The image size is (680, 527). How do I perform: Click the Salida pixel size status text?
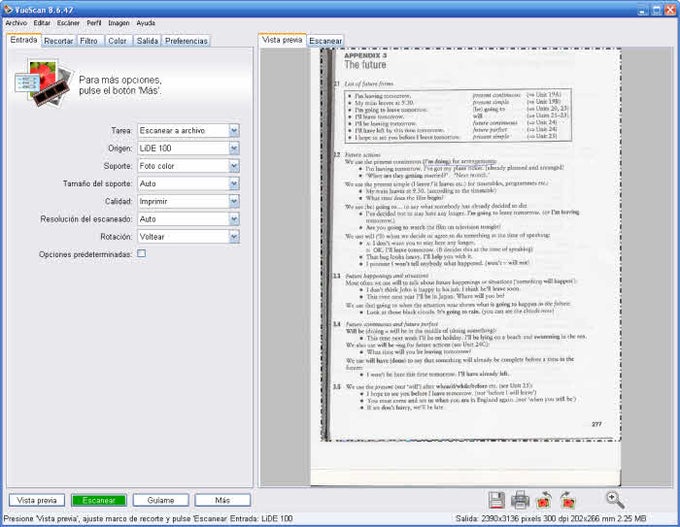pyautogui.click(x=551, y=518)
